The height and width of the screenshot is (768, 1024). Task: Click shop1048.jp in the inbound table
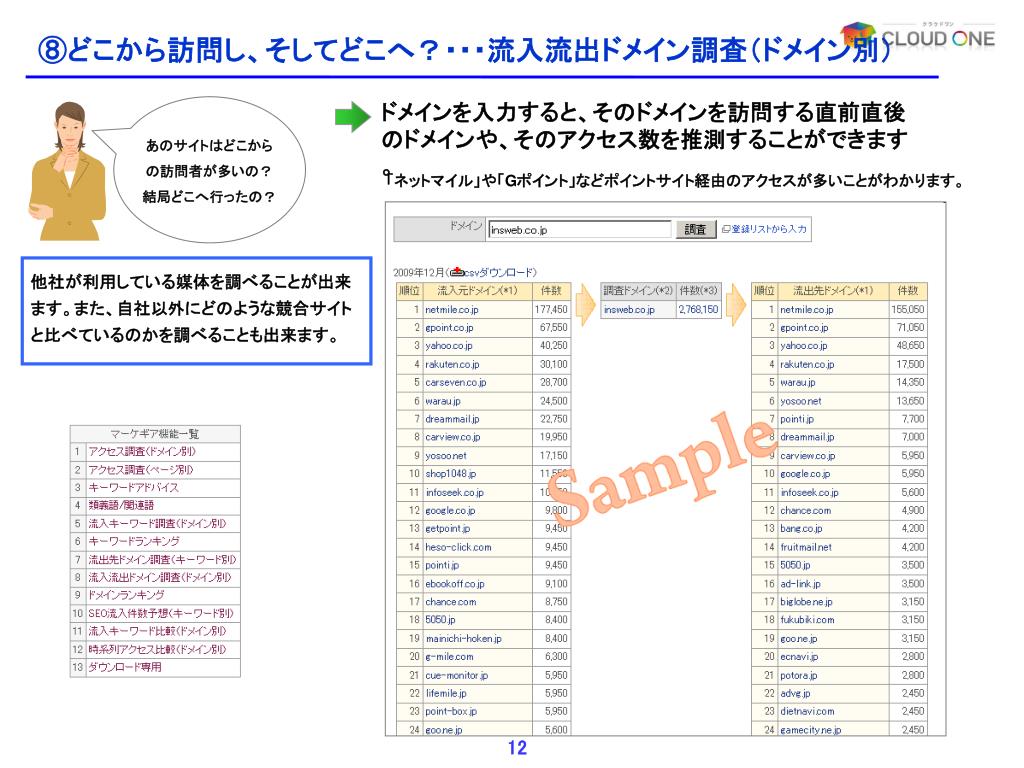point(451,473)
